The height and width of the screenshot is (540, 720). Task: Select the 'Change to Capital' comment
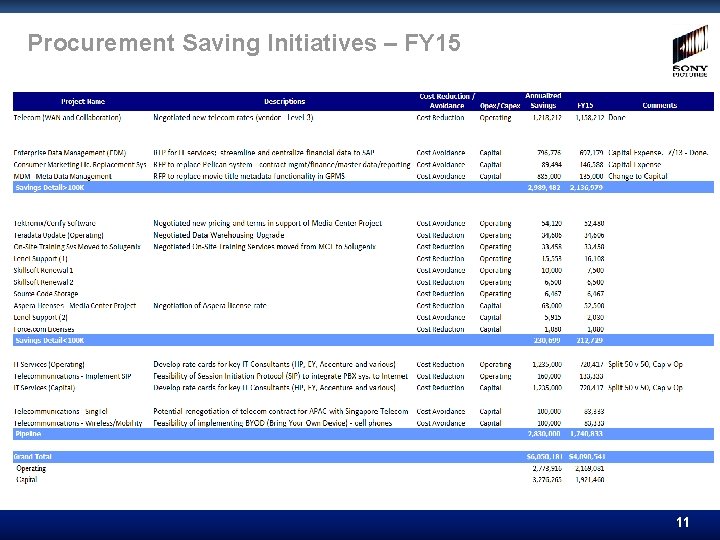638,176
